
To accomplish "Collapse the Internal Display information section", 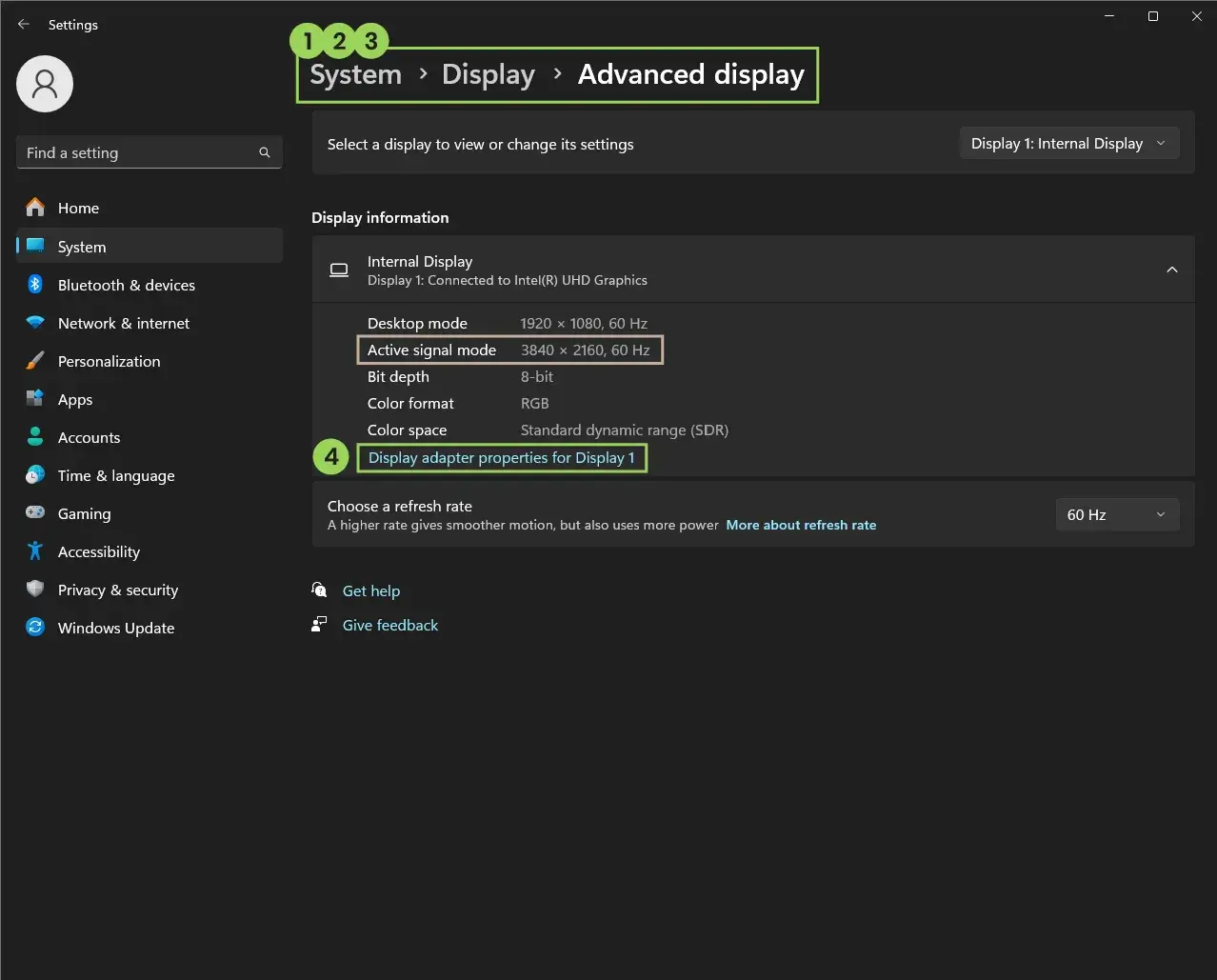I will tap(1171, 270).
